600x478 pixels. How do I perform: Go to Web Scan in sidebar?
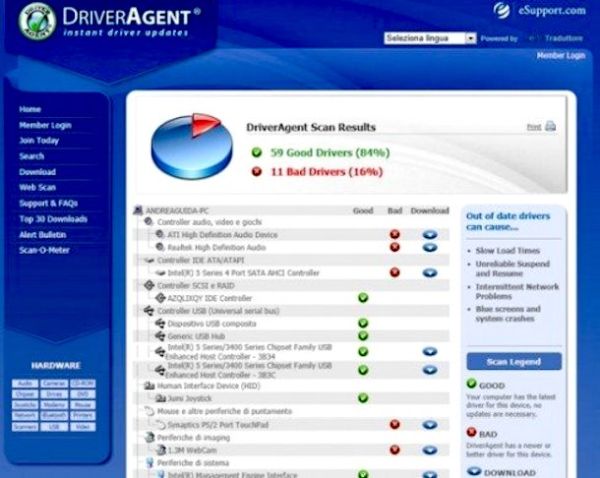point(38,187)
